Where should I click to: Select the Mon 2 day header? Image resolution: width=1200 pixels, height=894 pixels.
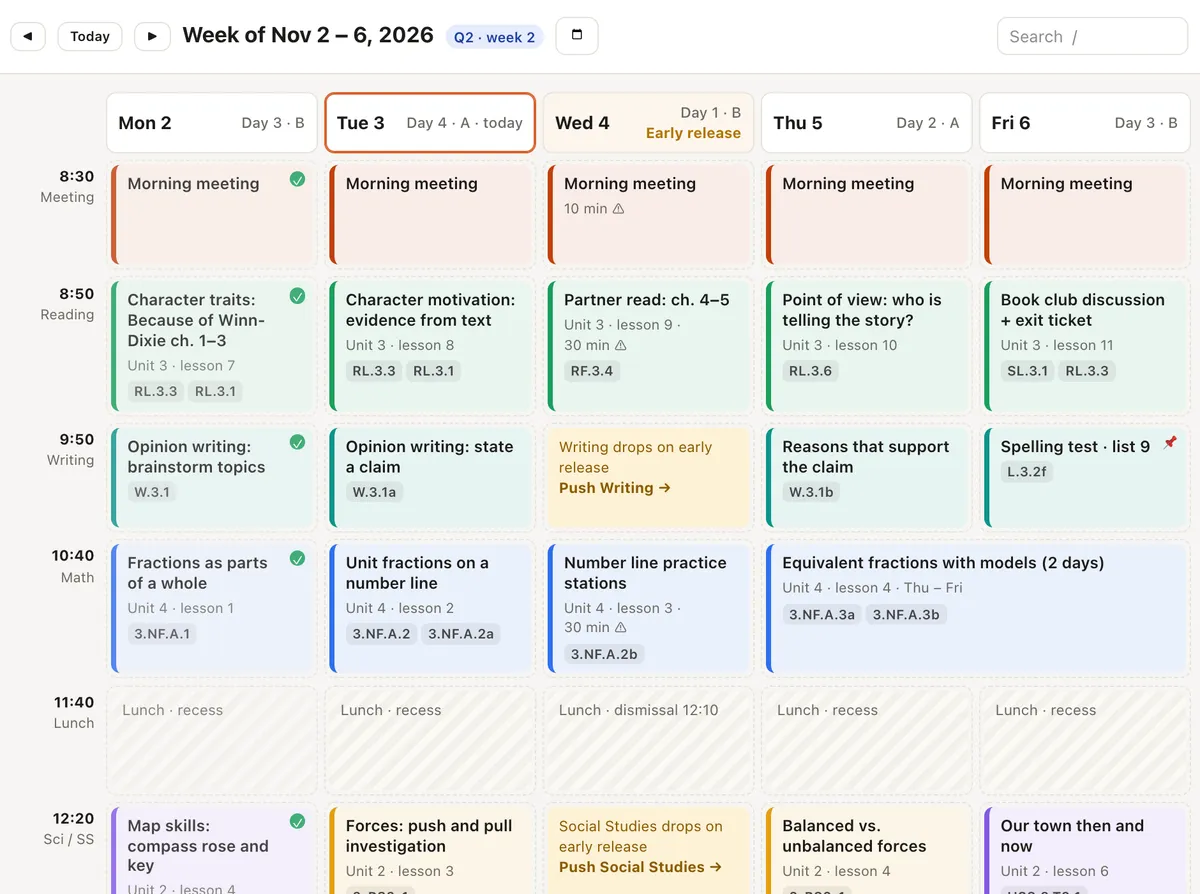[212, 123]
